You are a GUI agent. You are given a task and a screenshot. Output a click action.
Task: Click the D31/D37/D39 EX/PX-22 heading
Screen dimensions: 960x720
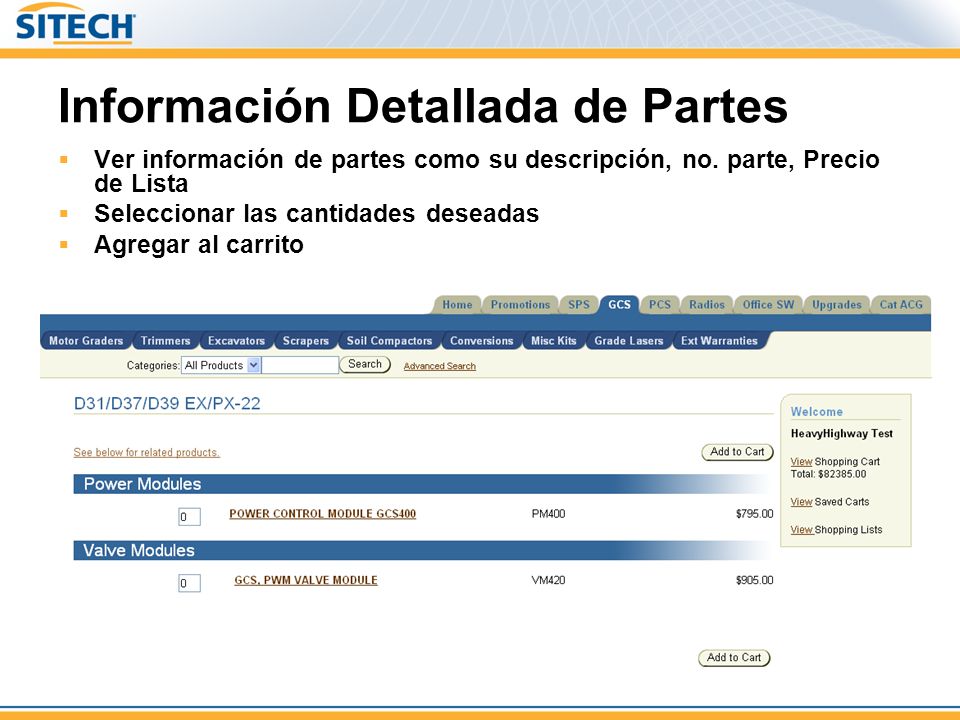click(x=167, y=403)
